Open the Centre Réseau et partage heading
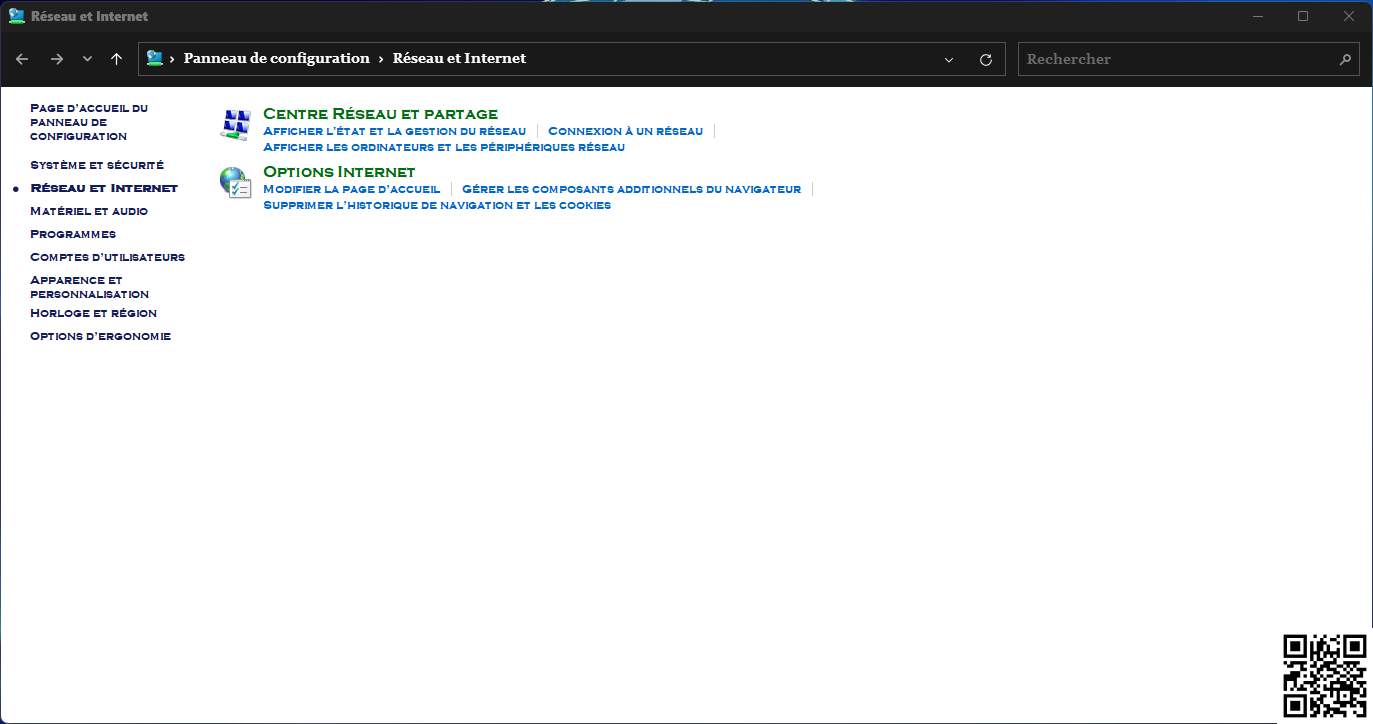 tap(380, 114)
